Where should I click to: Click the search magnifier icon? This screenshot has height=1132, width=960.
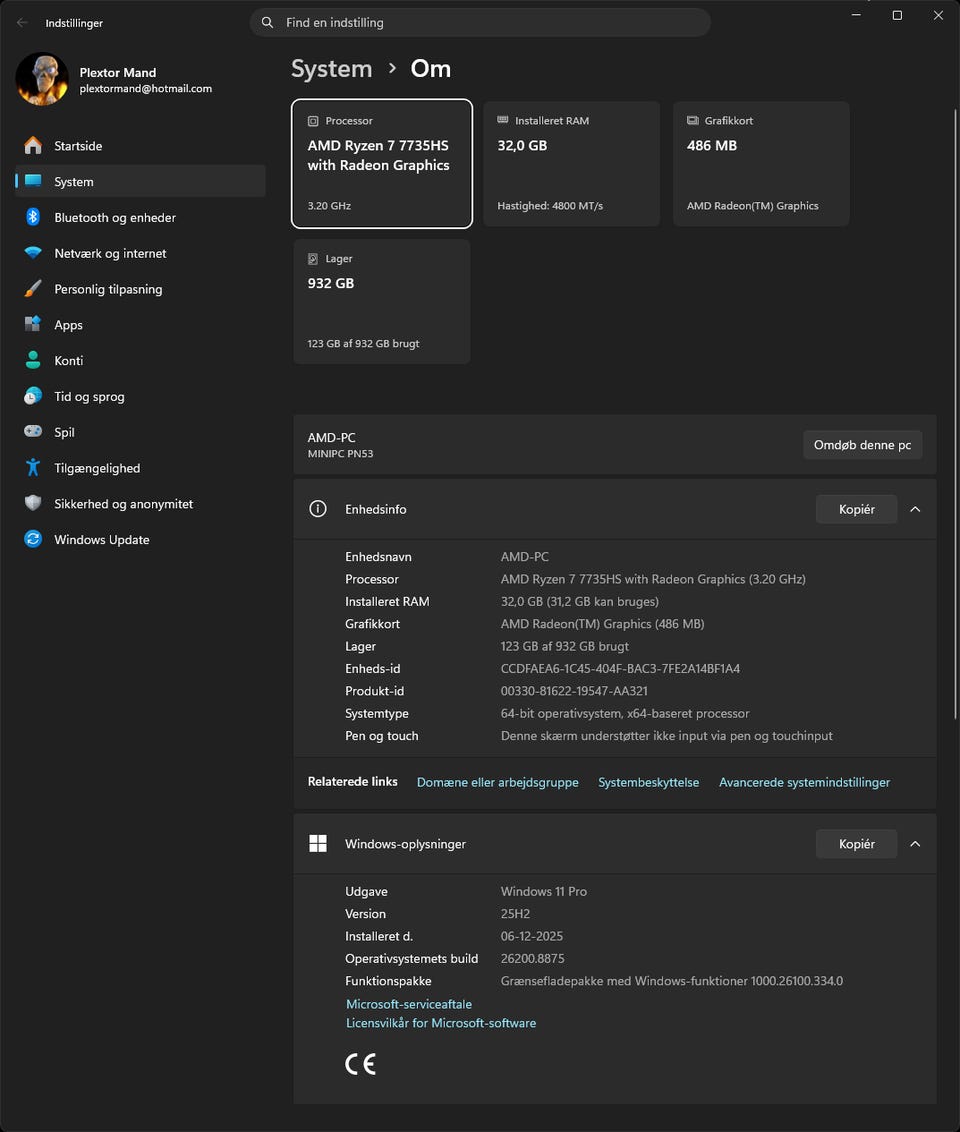click(x=267, y=22)
